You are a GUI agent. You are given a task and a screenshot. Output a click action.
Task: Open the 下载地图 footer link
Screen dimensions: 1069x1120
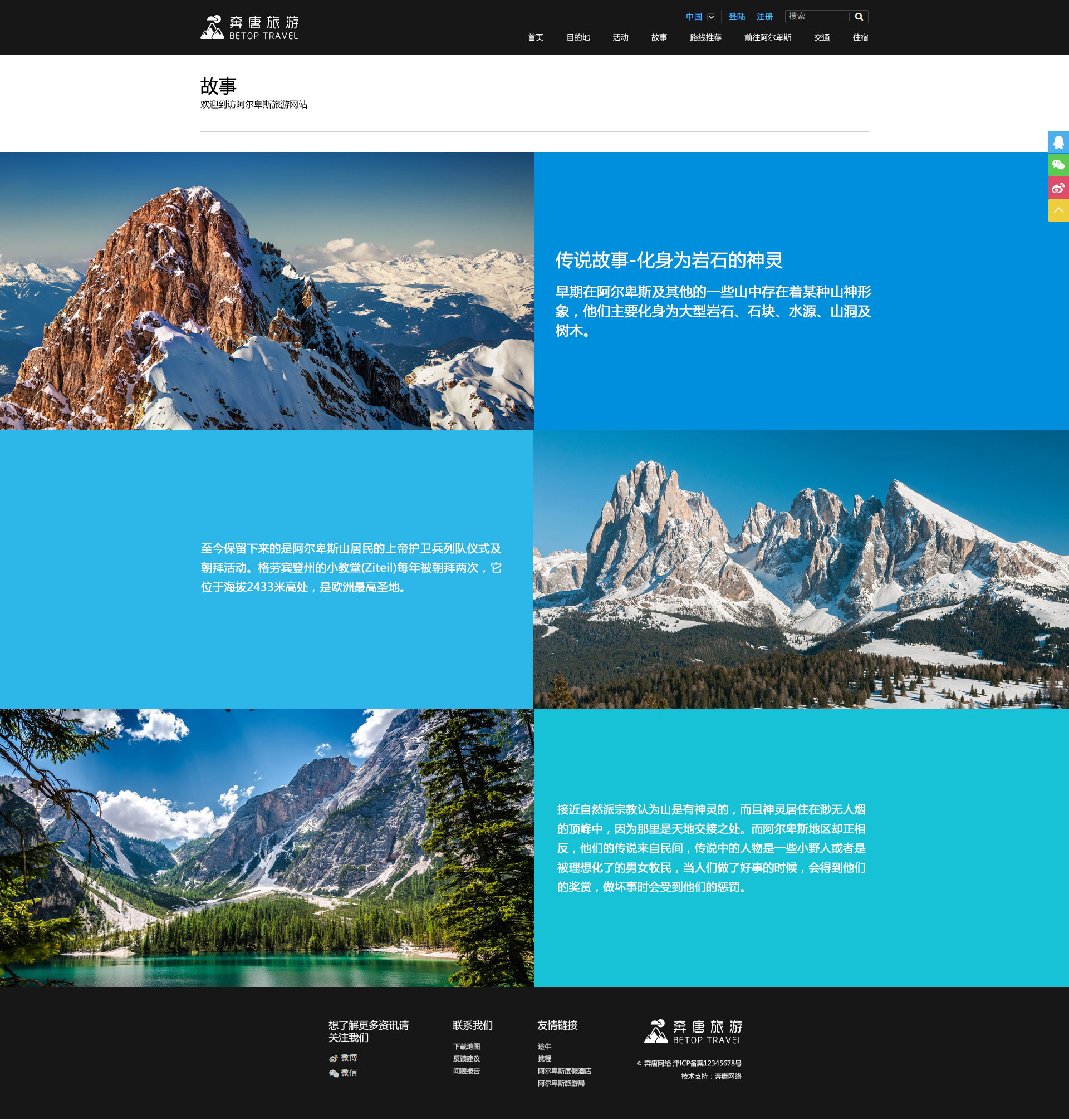(466, 1046)
